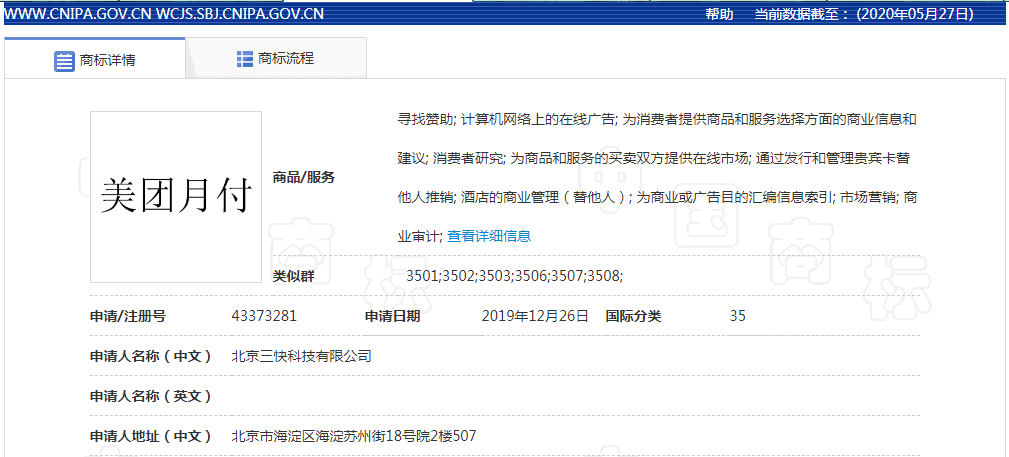Click registration number 43373281
This screenshot has height=457, width=1009.
pyautogui.click(x=264, y=316)
